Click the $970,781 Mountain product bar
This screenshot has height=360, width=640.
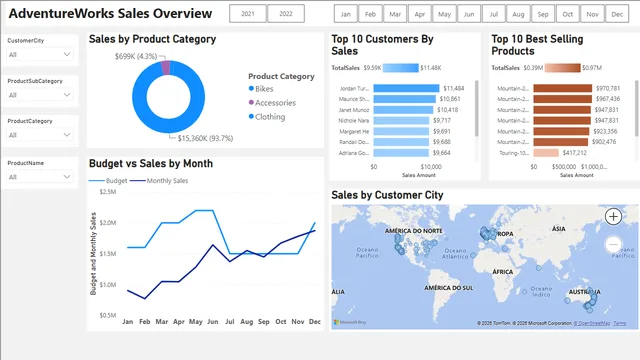(563, 88)
